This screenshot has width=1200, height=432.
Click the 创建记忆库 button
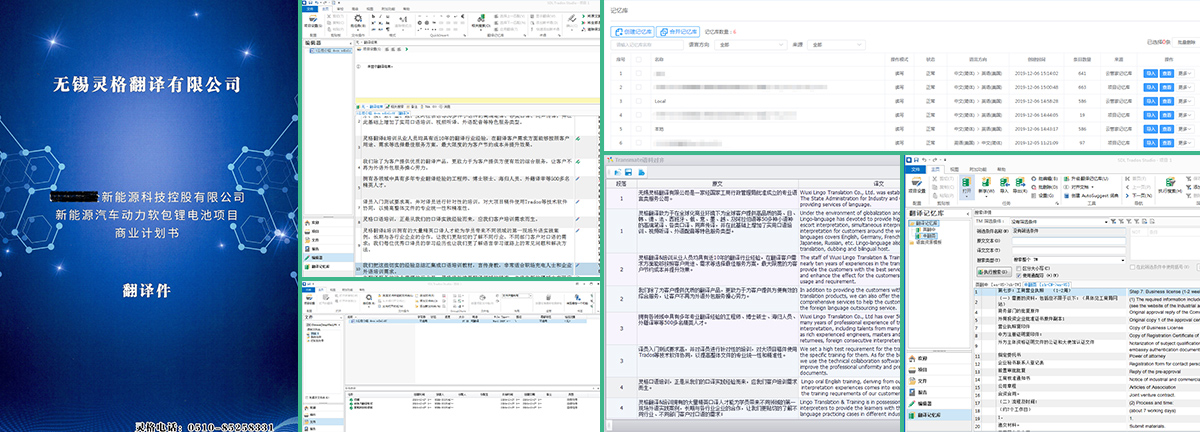tap(633, 32)
